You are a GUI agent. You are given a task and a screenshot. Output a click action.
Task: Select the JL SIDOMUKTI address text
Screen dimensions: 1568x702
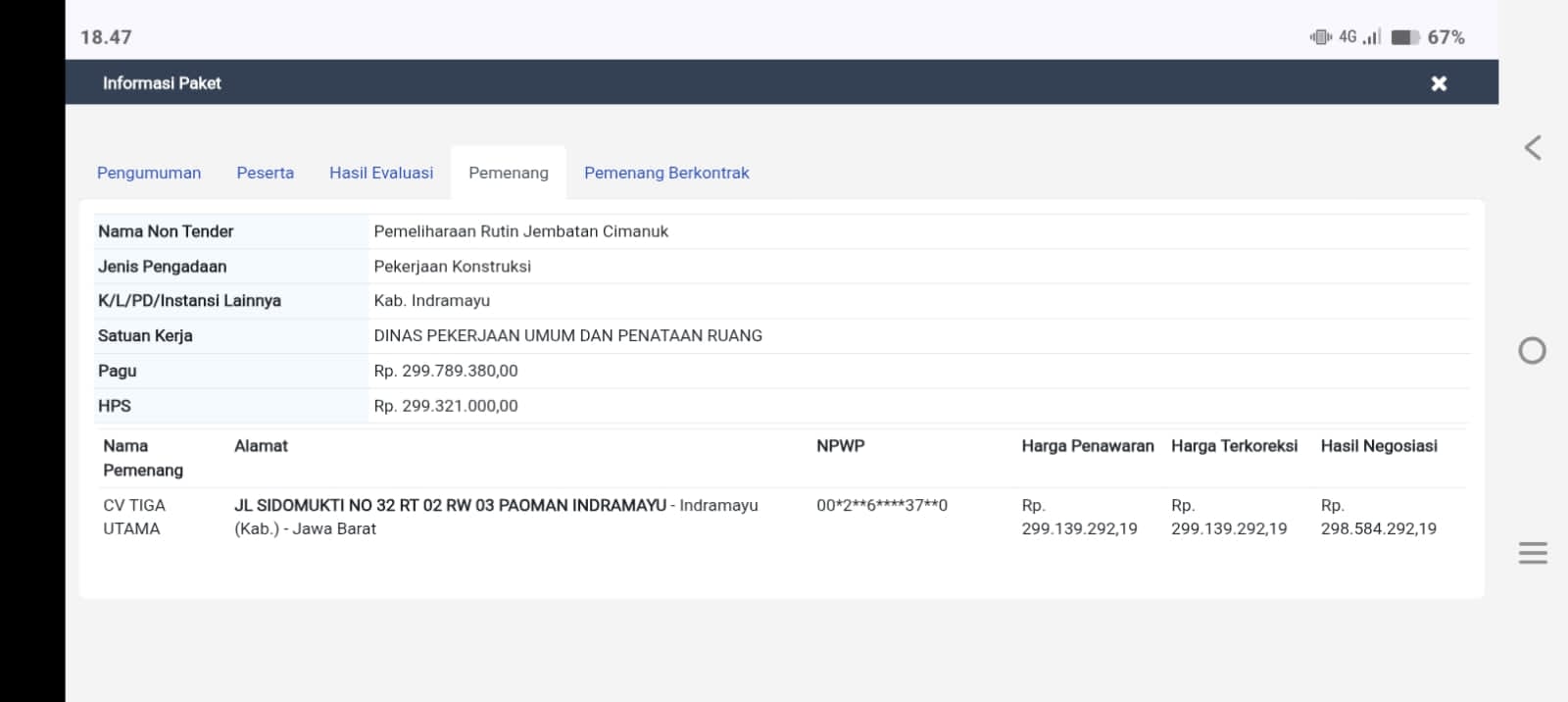point(450,506)
